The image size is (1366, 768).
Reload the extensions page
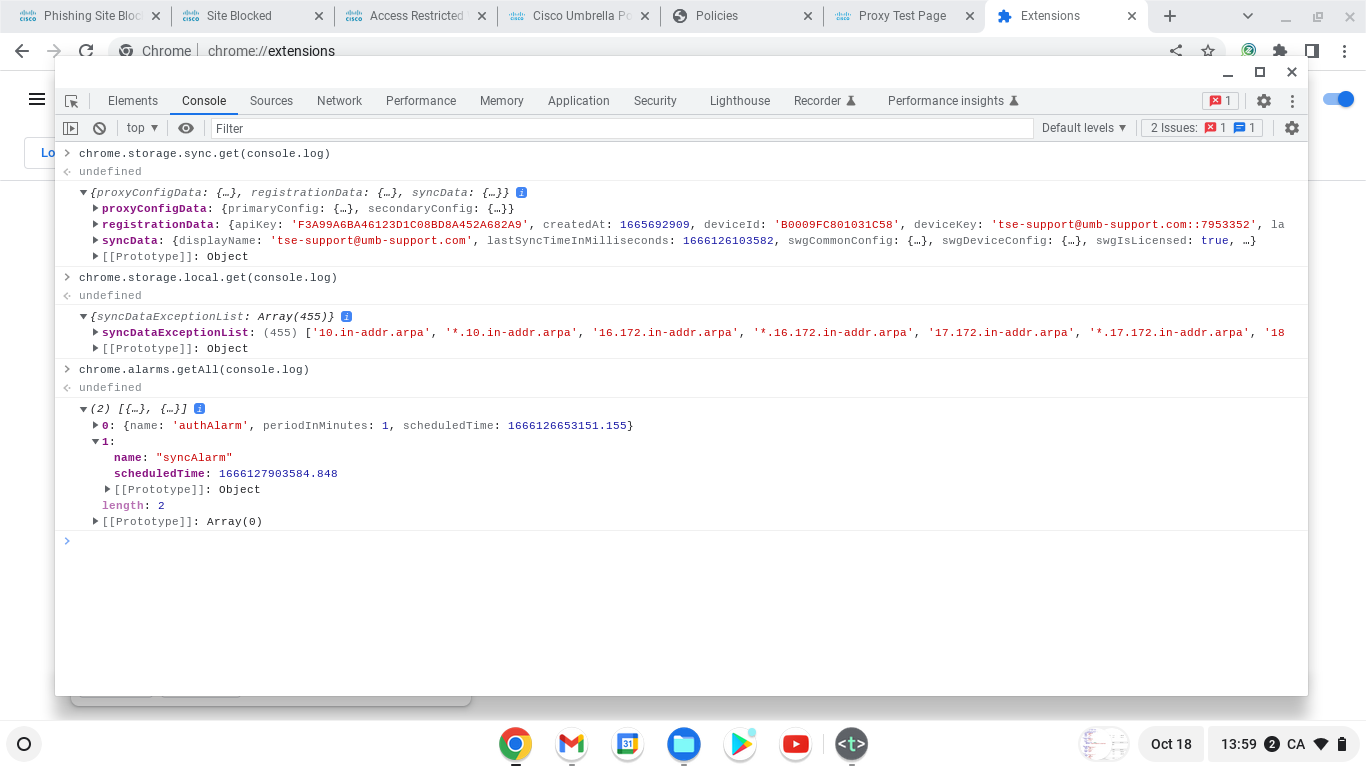(86, 51)
